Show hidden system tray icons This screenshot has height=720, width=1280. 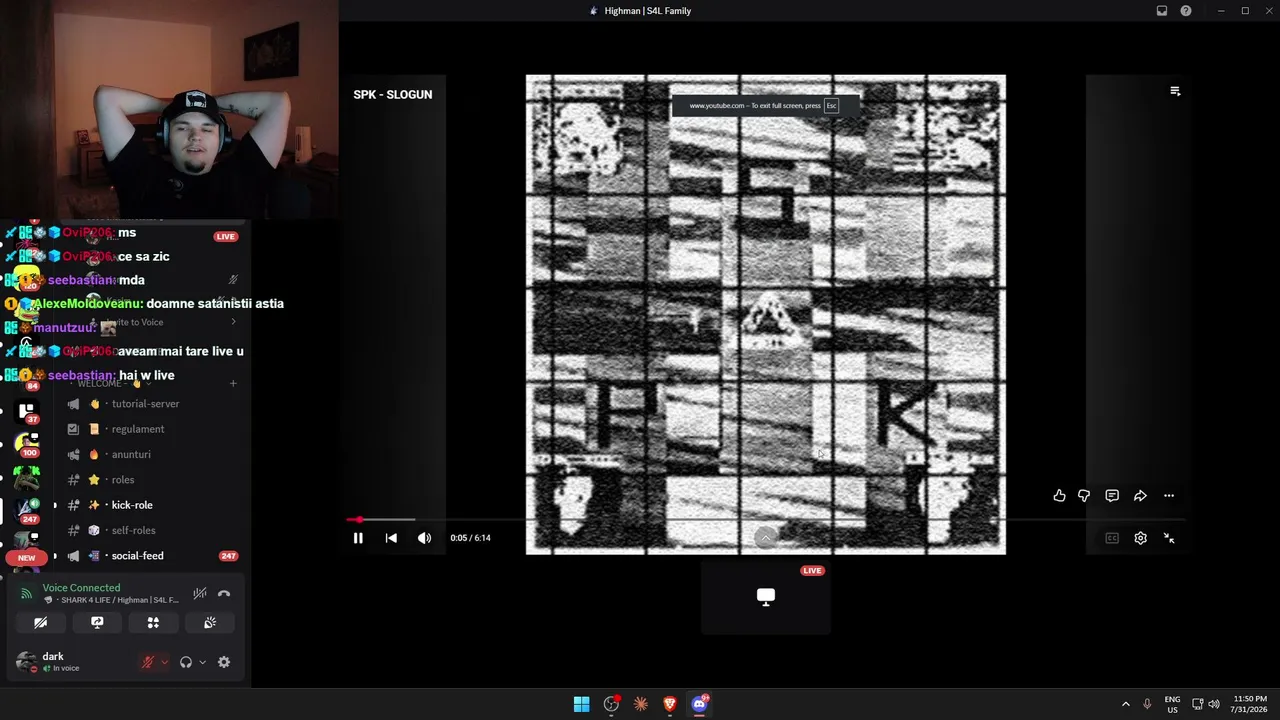[x=1125, y=704]
